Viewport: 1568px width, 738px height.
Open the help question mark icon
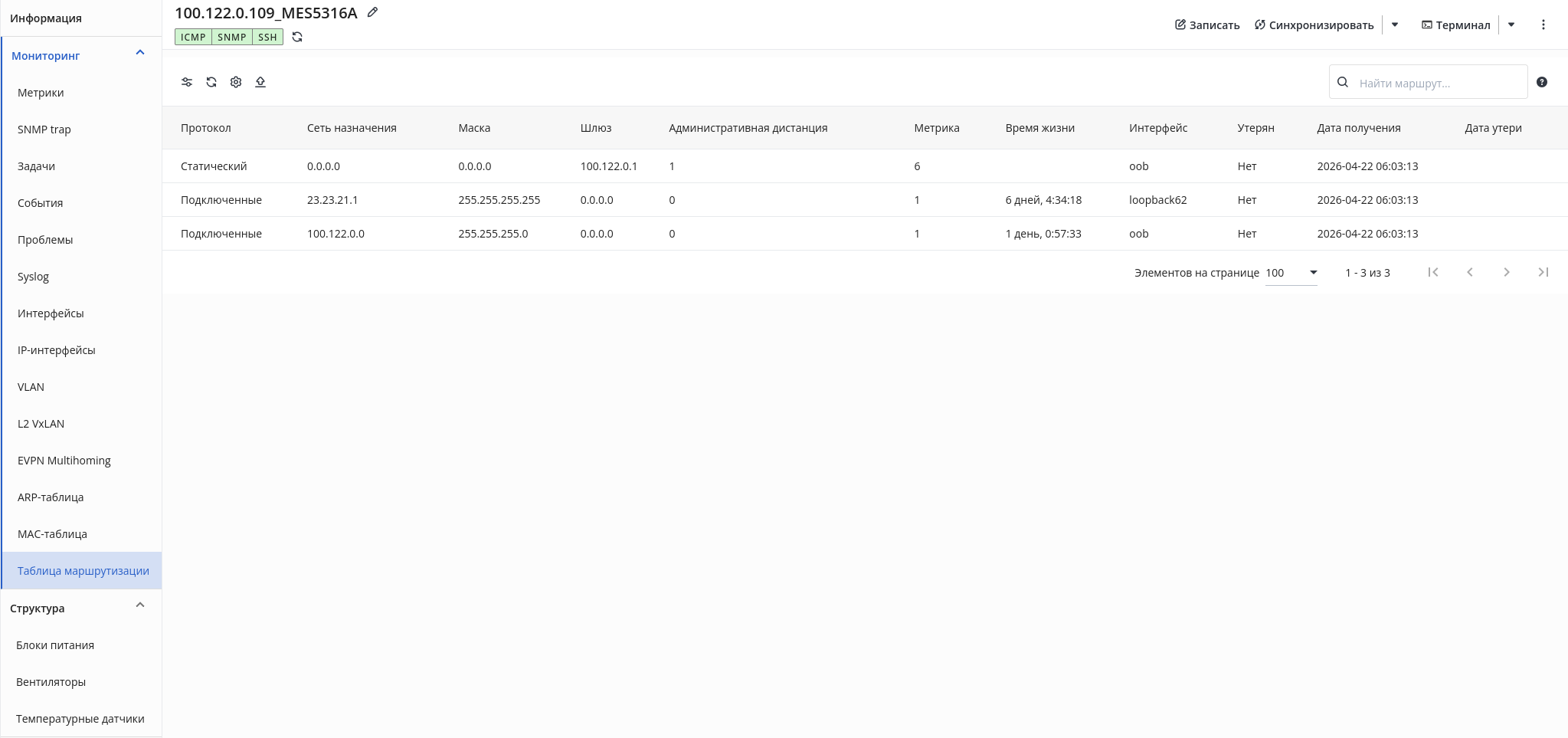coord(1542,82)
